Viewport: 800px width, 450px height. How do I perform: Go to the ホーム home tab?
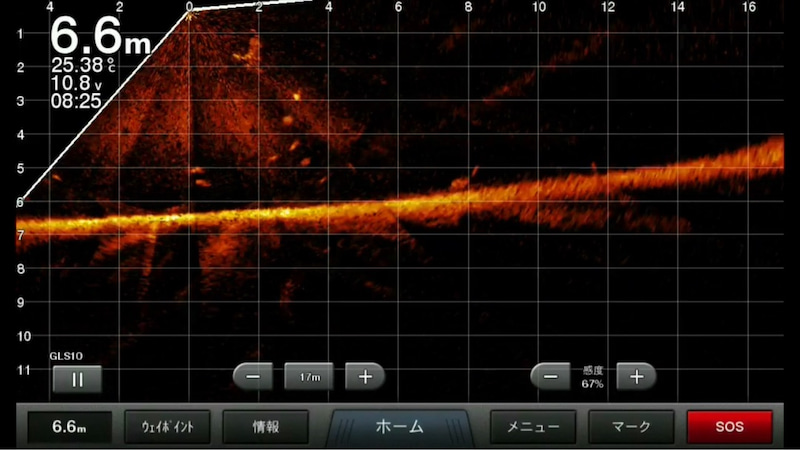click(399, 426)
